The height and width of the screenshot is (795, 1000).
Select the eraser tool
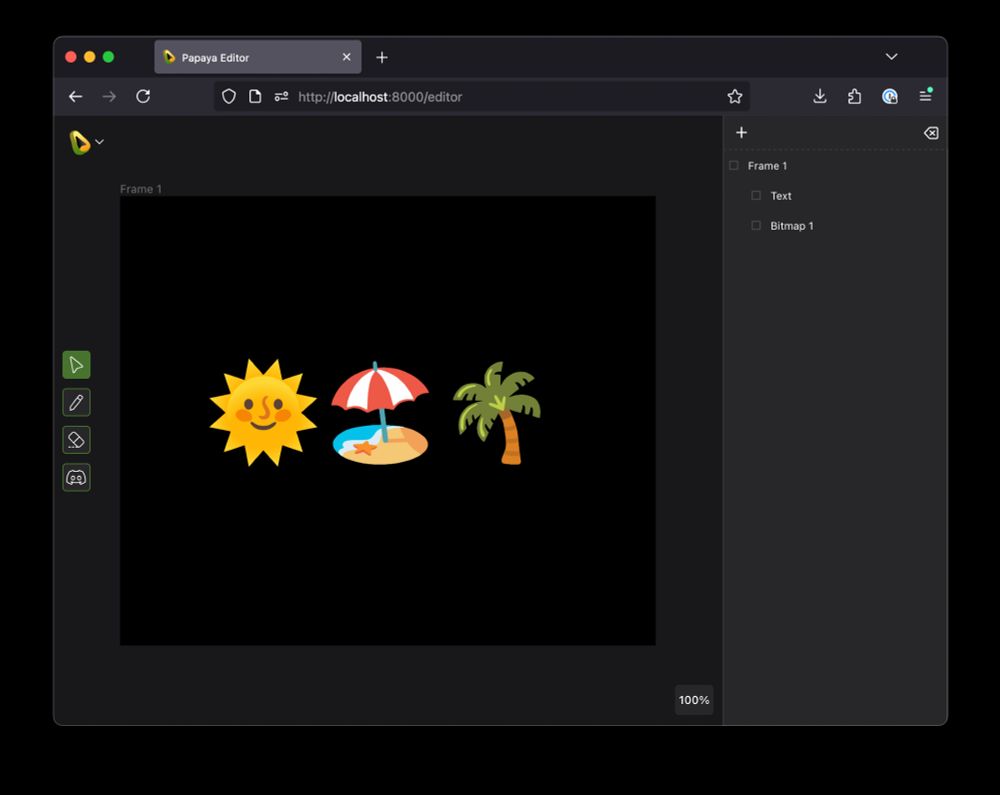77,440
